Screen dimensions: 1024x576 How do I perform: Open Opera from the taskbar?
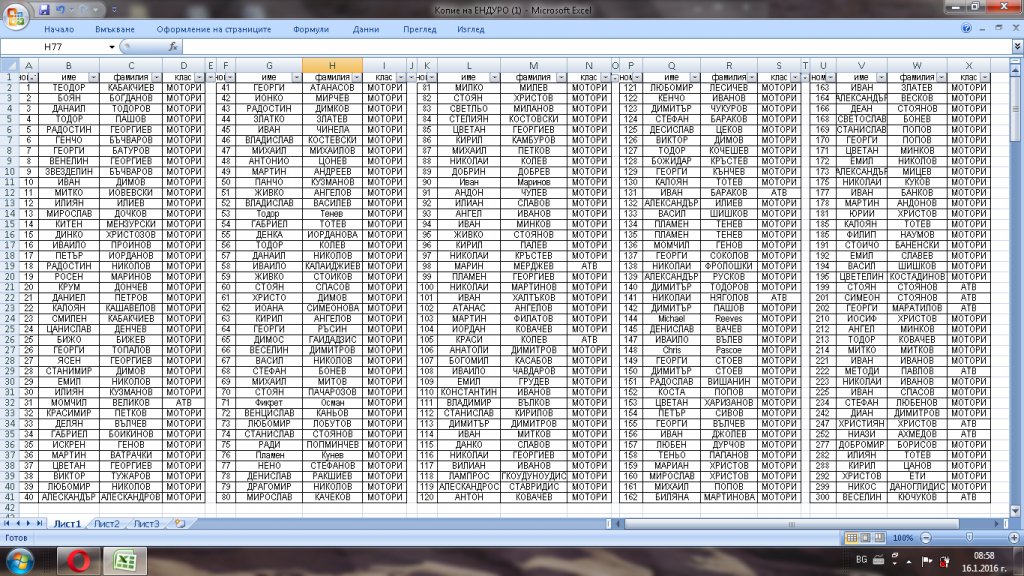83,559
